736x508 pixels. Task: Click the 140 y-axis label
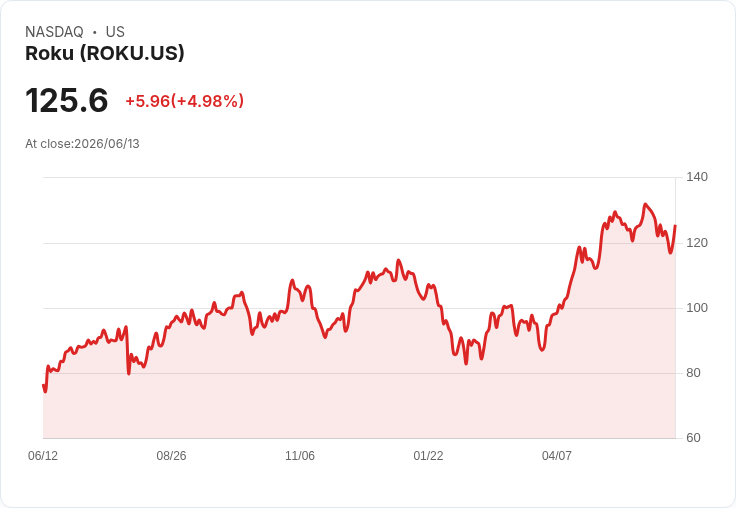tap(697, 177)
